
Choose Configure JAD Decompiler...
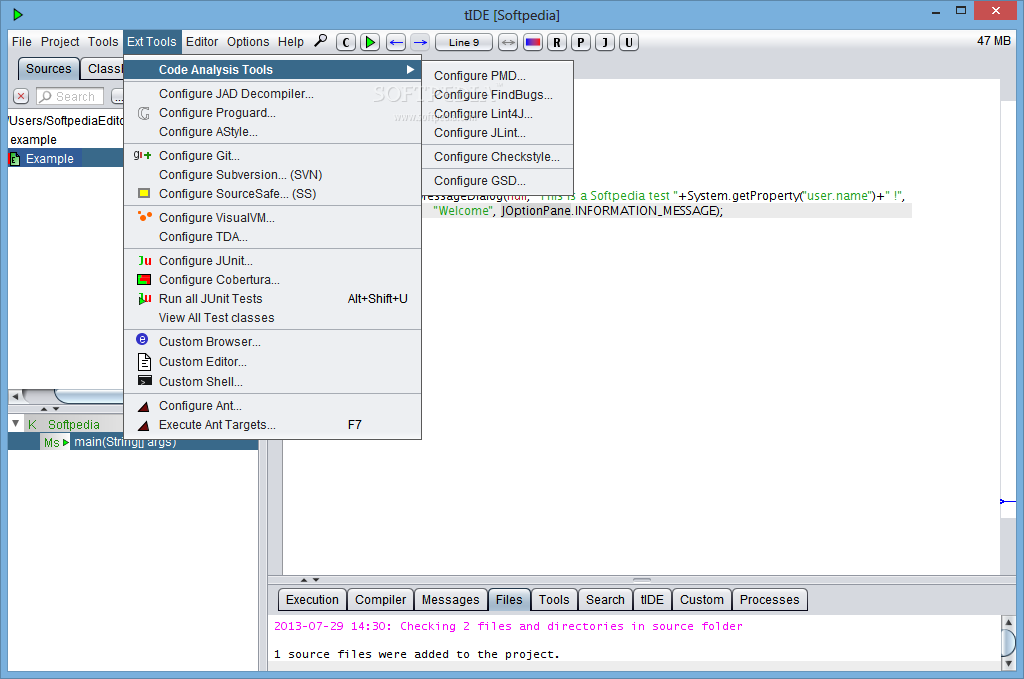272,93
